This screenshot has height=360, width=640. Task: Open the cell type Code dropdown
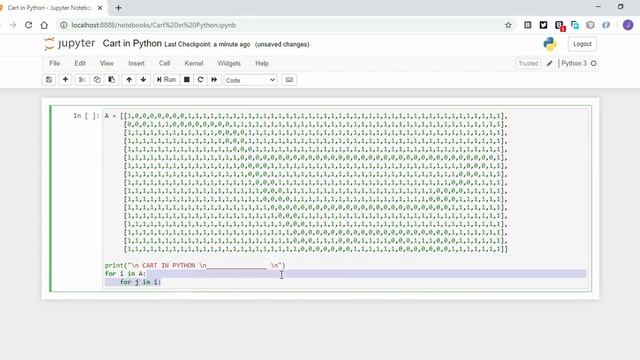(x=250, y=80)
